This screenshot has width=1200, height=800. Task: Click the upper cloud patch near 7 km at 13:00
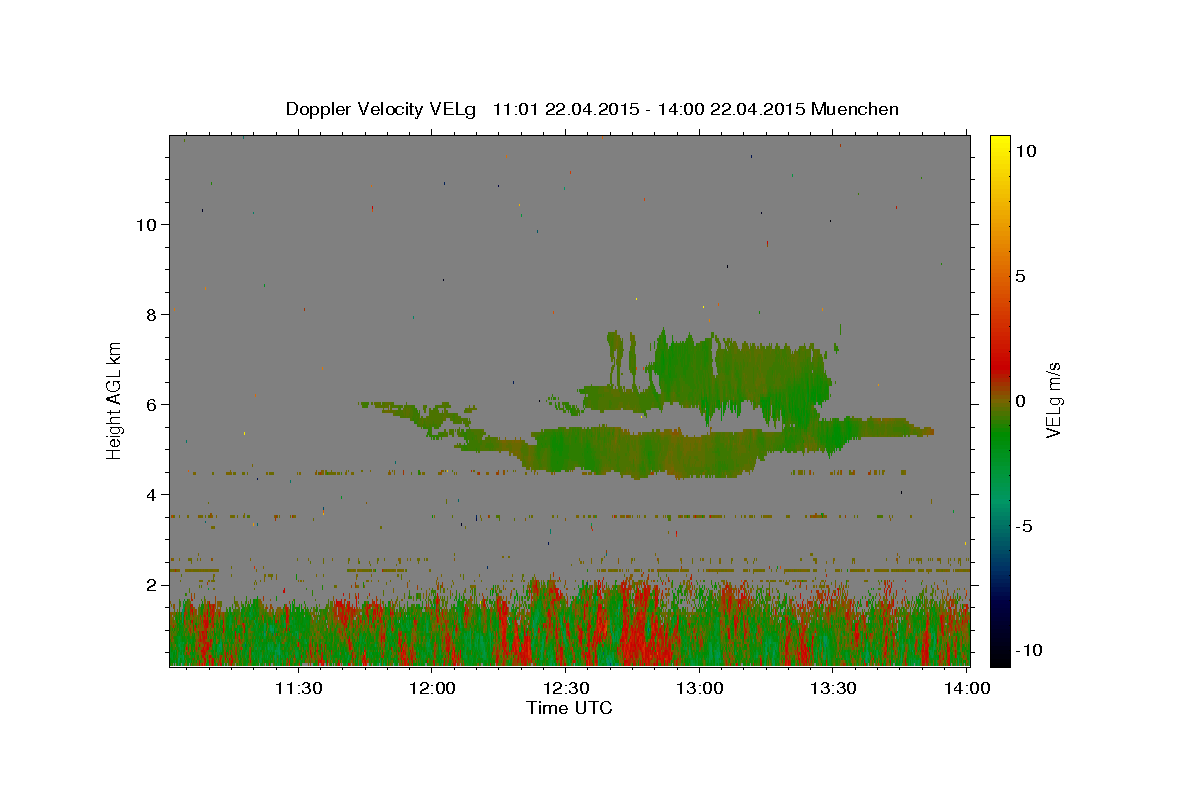click(x=740, y=380)
